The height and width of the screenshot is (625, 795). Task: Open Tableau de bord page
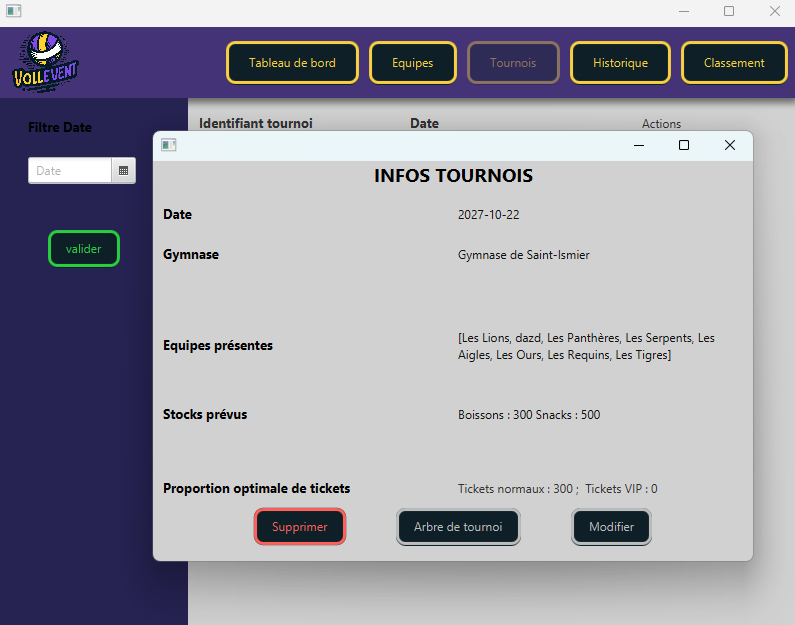[293, 63]
